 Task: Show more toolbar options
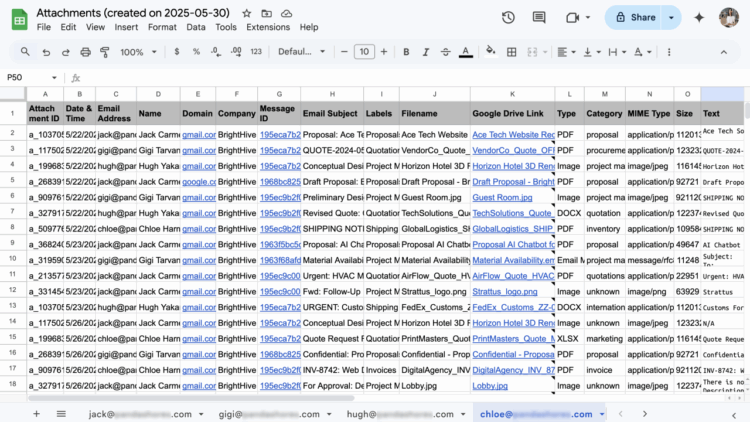coord(669,52)
